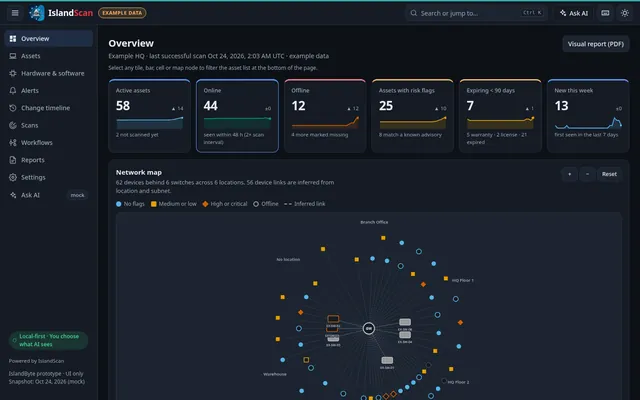The width and height of the screenshot is (640, 400).
Task: Click the EXAMPLE DATA badge
Action: (x=122, y=13)
